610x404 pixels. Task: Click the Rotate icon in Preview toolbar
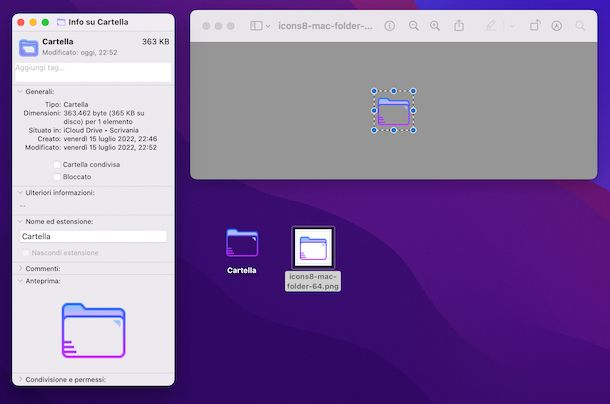pos(535,26)
